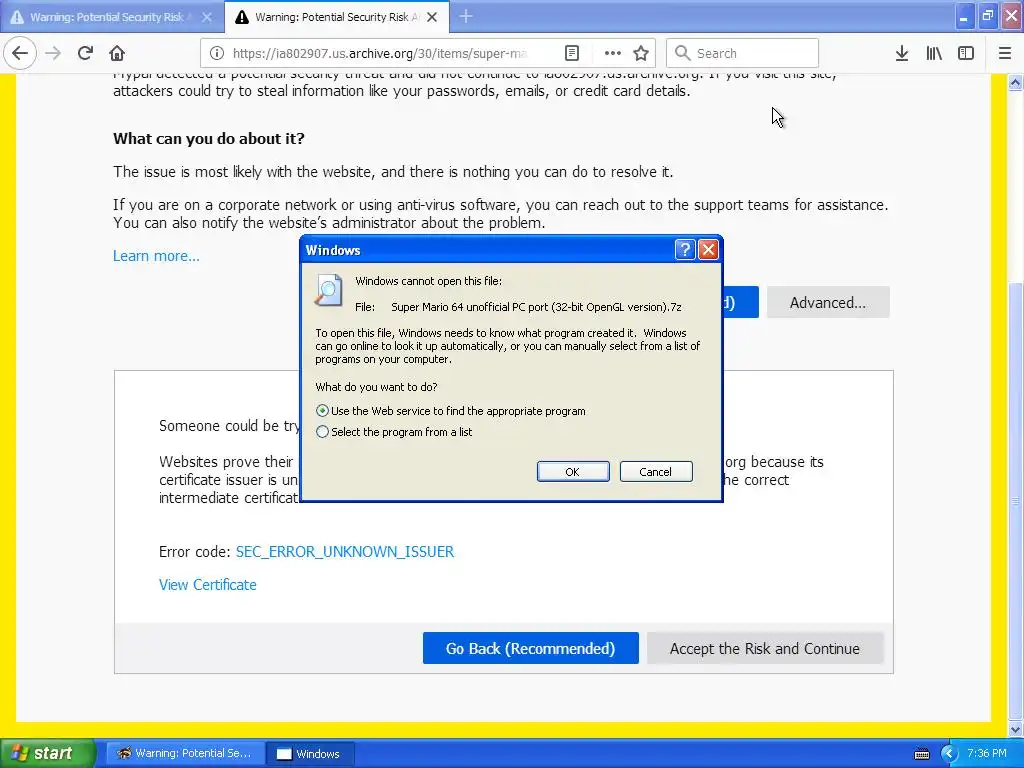
Task: Open the library icon
Action: 934,53
